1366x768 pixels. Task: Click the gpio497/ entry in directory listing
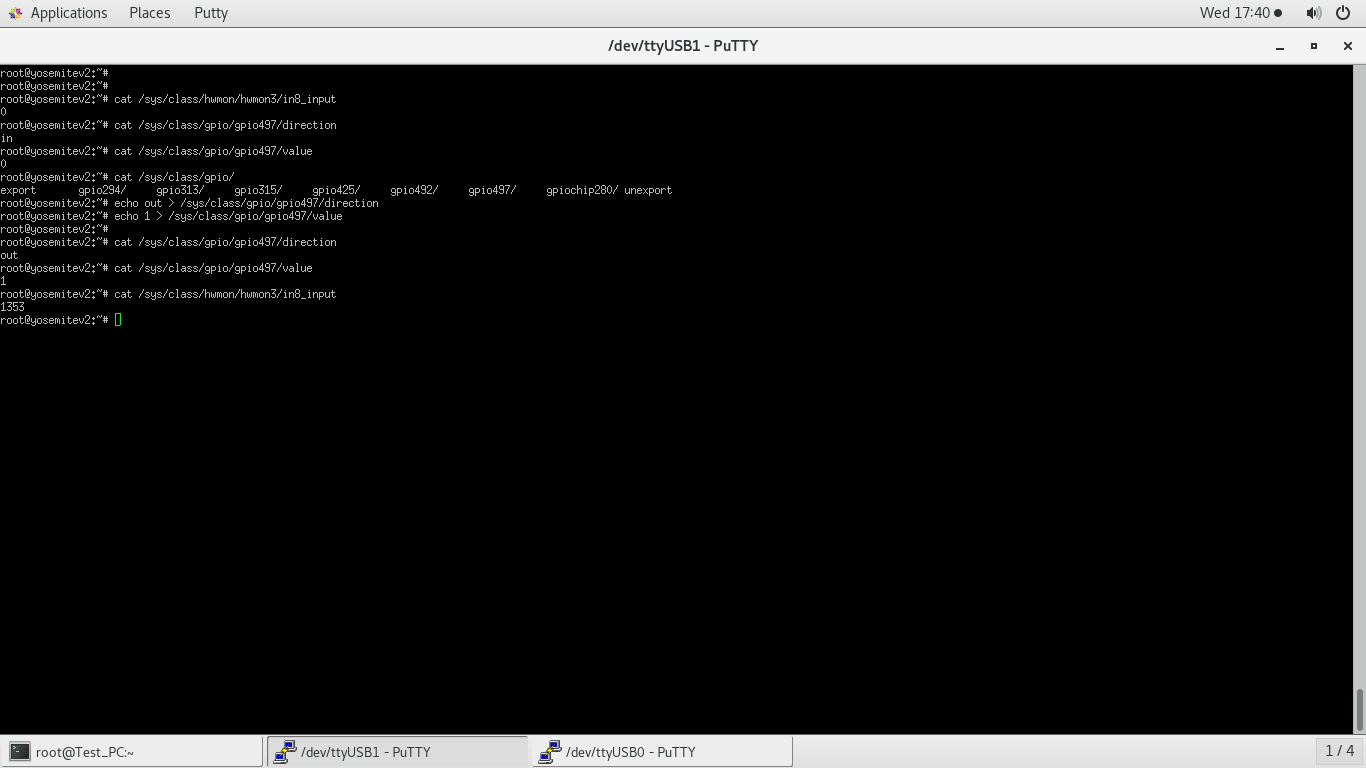click(492, 190)
